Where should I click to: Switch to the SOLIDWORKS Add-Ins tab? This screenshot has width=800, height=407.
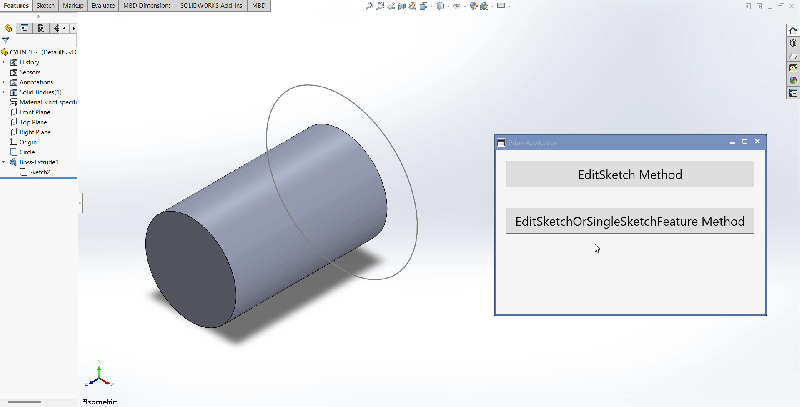[211, 6]
